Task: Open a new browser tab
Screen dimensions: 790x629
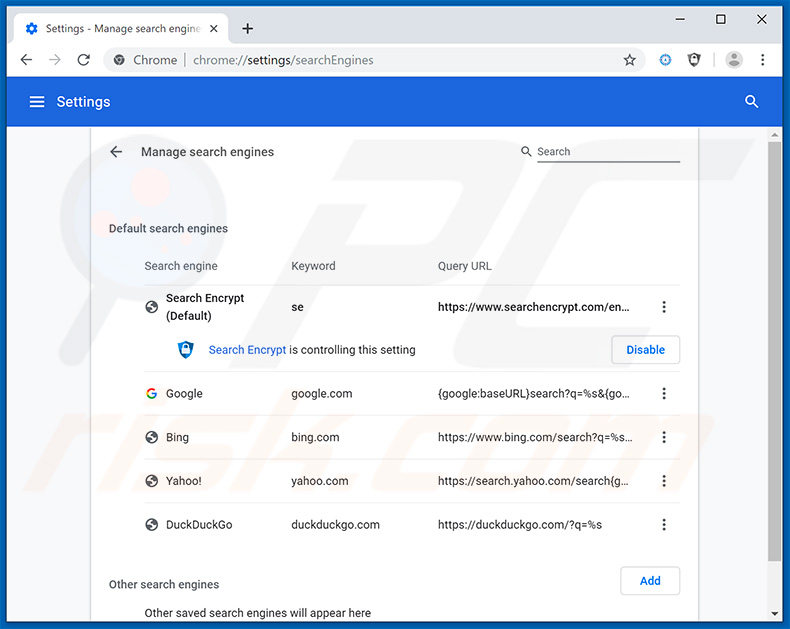Action: pos(247,29)
